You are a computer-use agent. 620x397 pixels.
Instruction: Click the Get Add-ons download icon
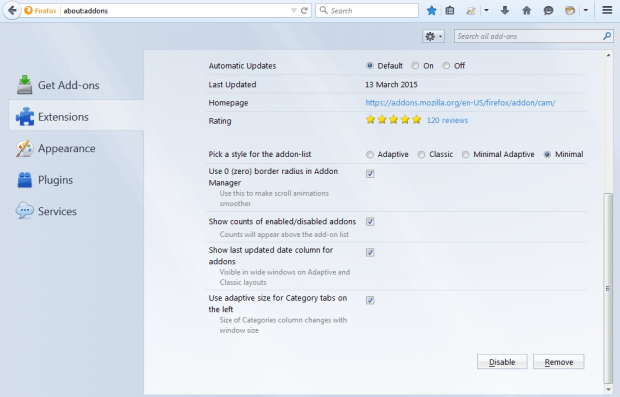click(x=25, y=85)
